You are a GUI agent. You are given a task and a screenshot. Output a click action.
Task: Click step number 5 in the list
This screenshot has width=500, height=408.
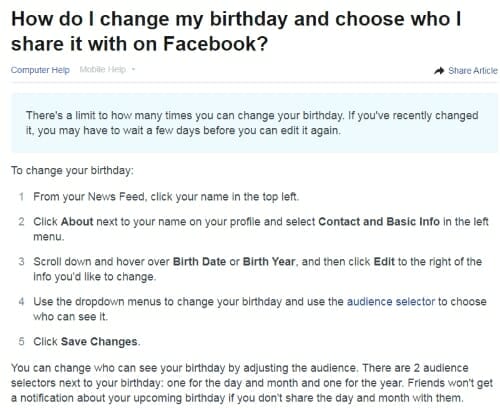(21, 341)
